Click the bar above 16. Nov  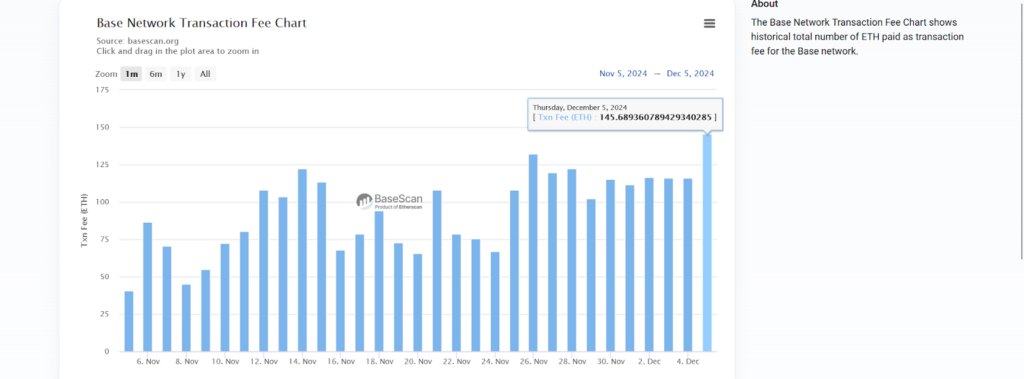pos(340,301)
